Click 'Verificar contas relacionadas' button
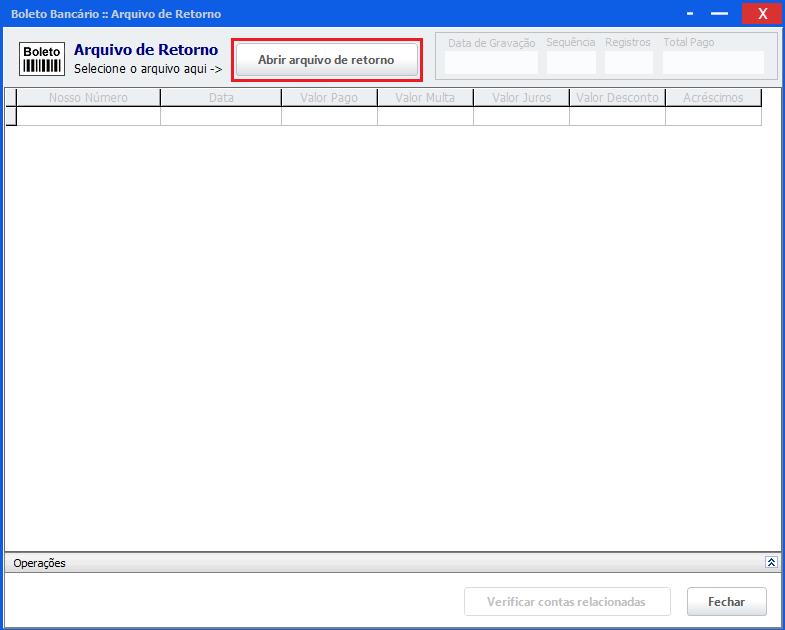 pos(567,601)
